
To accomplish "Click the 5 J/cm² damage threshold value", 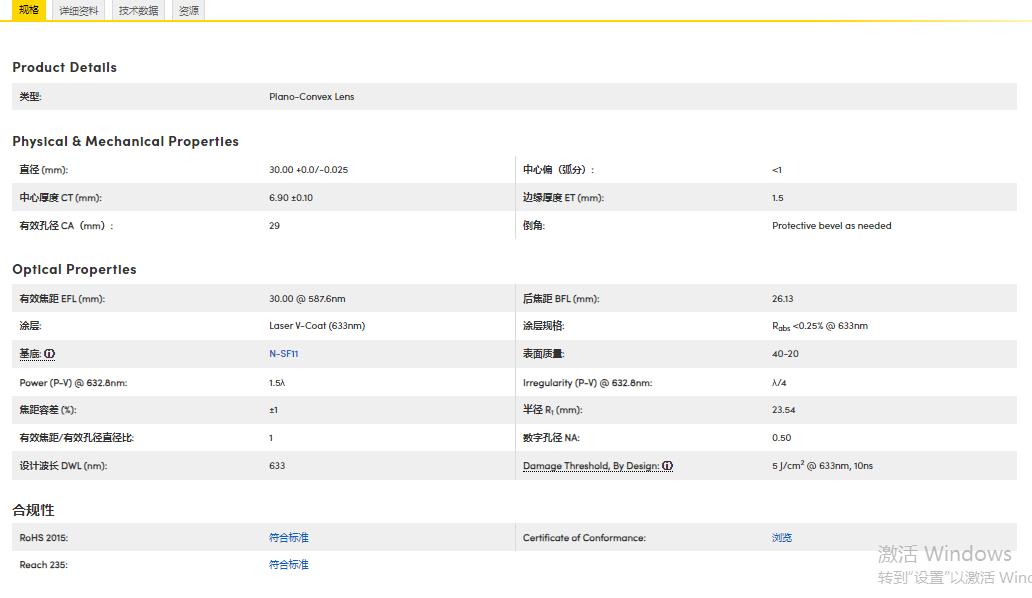I will tap(821, 466).
